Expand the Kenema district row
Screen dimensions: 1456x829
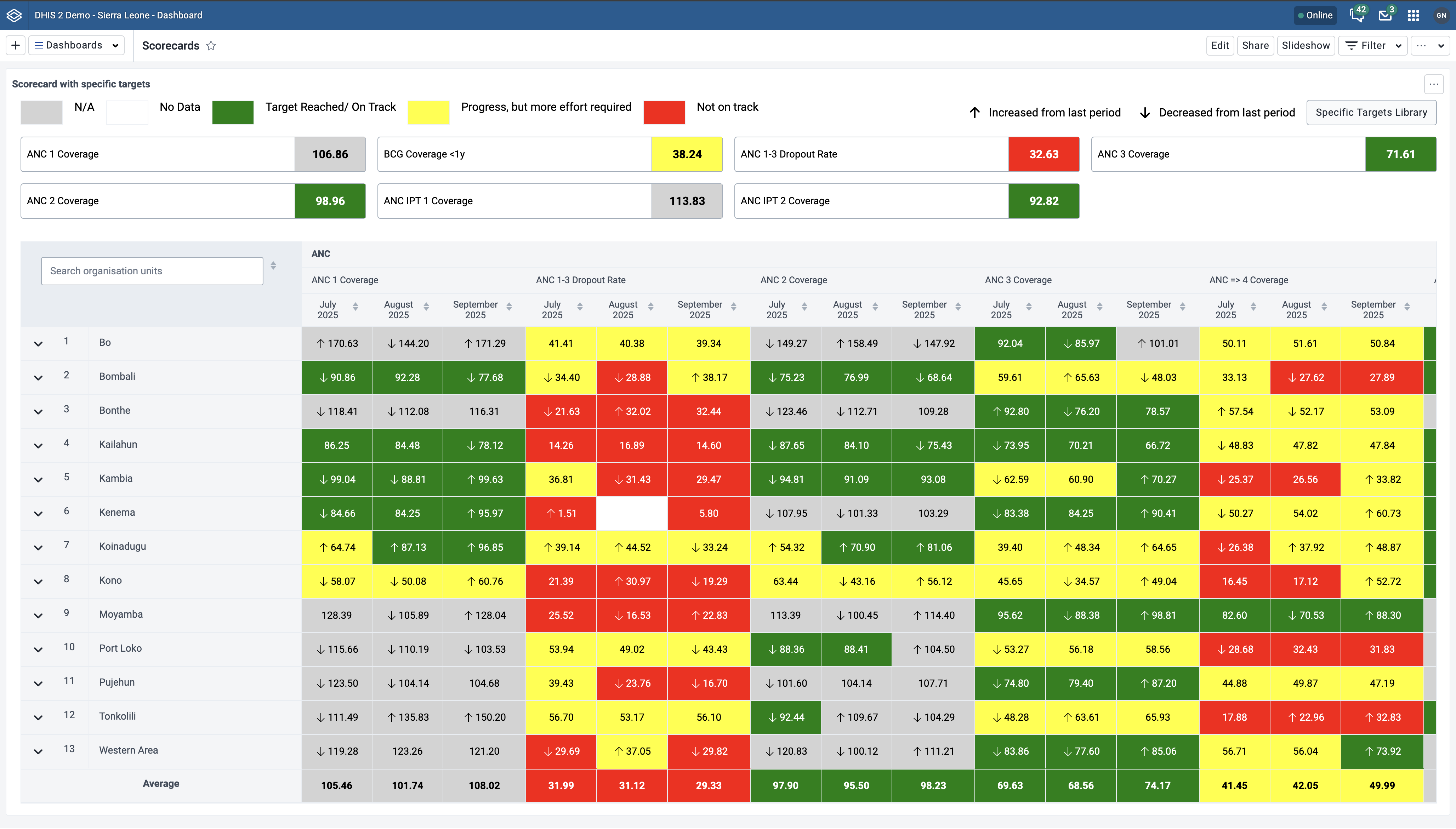[38, 514]
